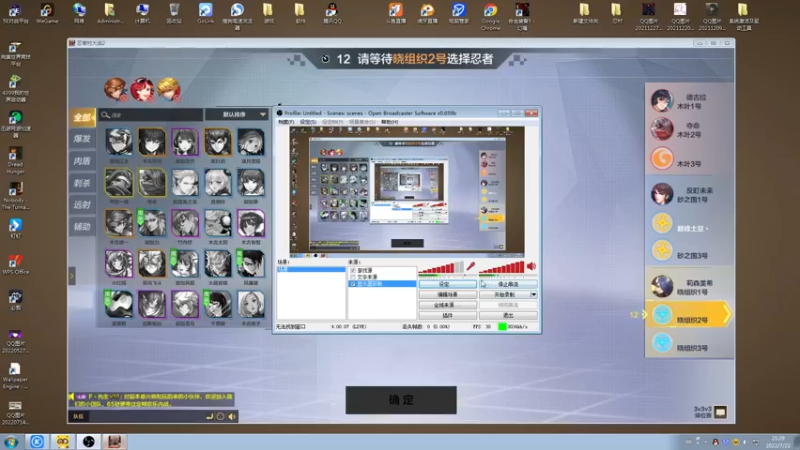This screenshot has width=800, height=450.
Task: Open the 默认排序 sort dropdown
Action: pyautogui.click(x=237, y=115)
